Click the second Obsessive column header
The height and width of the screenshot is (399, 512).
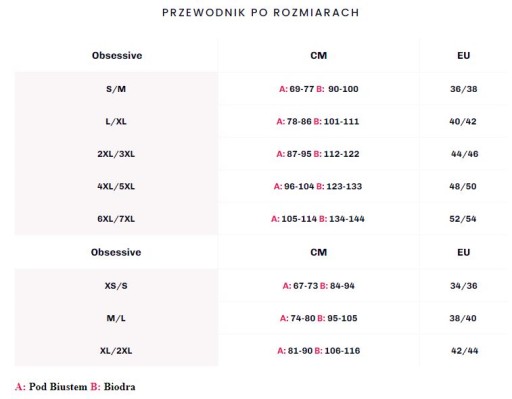(116, 252)
